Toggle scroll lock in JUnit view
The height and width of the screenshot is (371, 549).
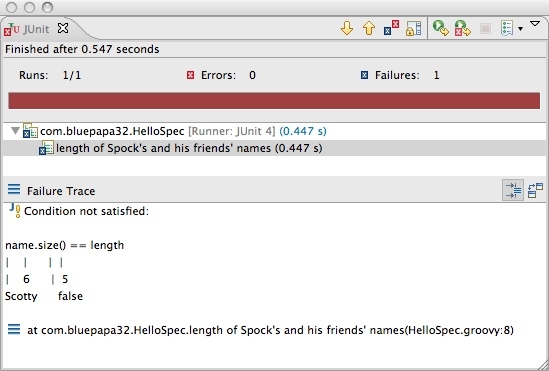(x=414, y=28)
